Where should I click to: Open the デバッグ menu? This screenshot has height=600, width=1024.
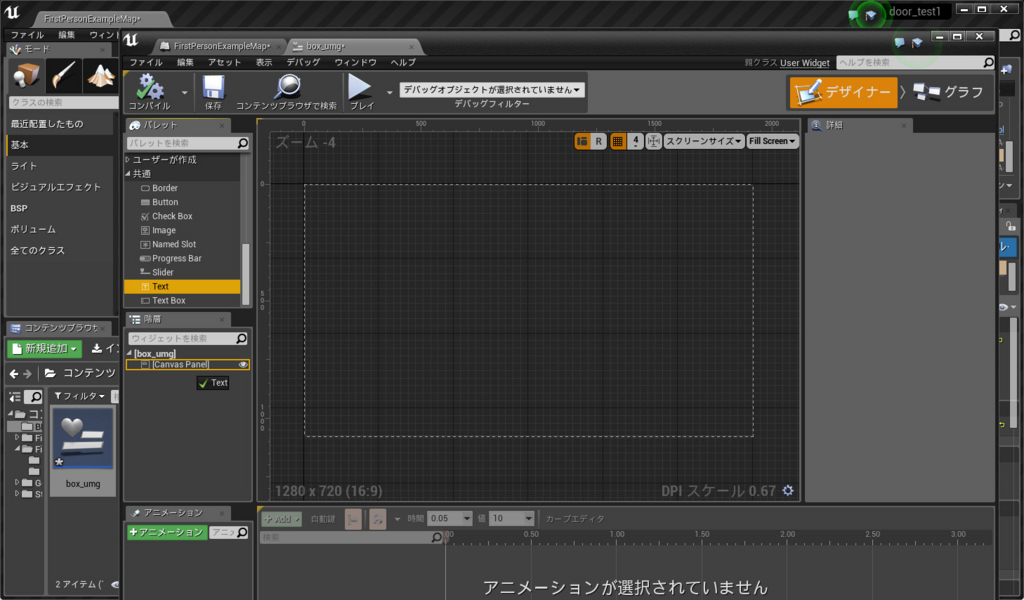pyautogui.click(x=303, y=63)
